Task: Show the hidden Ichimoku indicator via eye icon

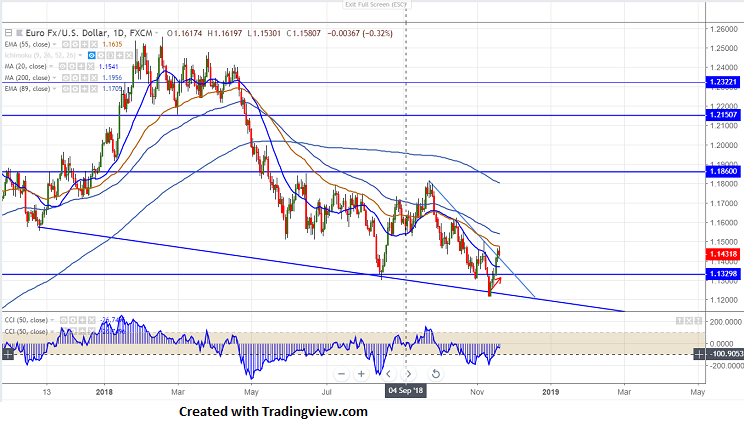Action: (92, 56)
